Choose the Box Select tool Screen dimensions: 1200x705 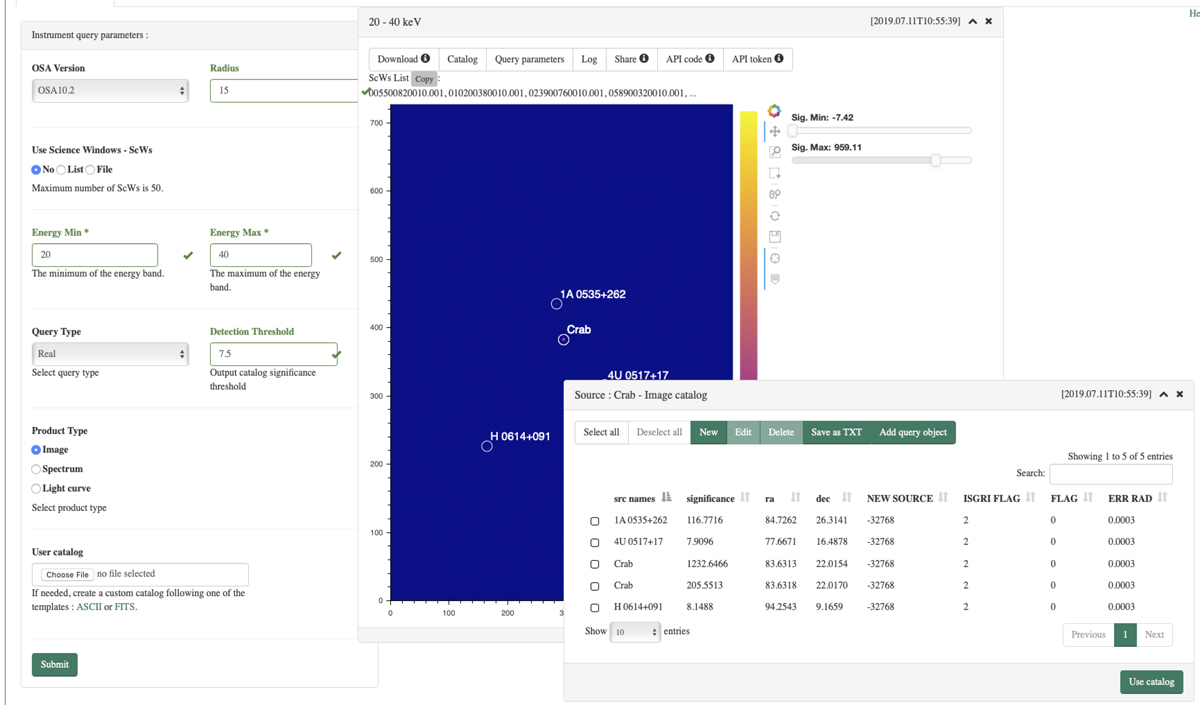pyautogui.click(x=775, y=173)
